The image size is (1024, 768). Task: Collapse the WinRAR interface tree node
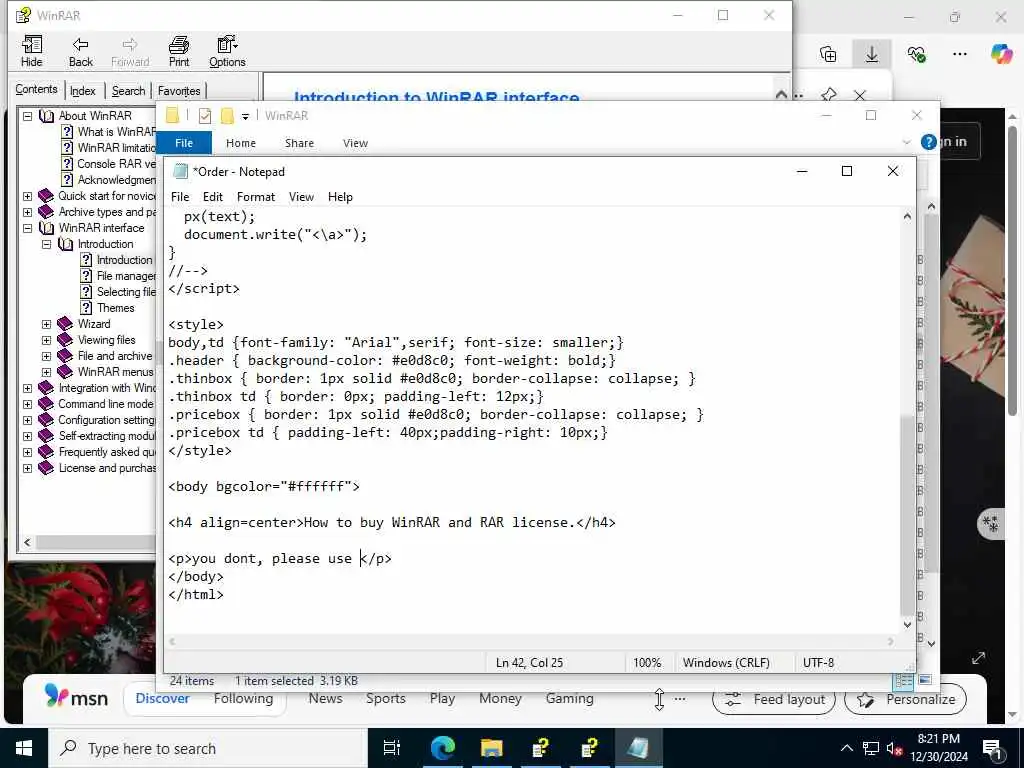click(x=27, y=228)
